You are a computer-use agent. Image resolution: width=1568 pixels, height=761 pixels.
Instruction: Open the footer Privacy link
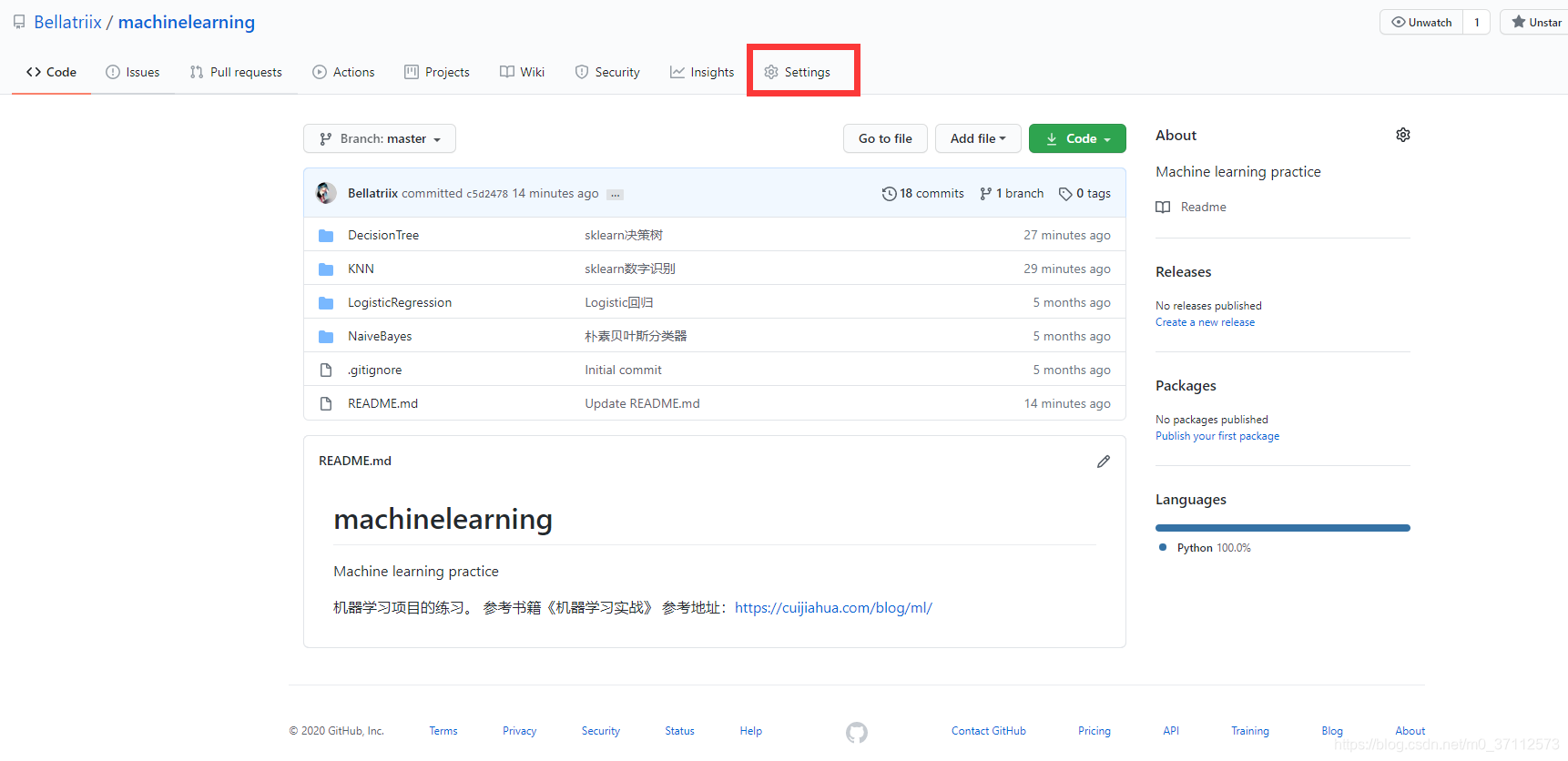pyautogui.click(x=519, y=731)
